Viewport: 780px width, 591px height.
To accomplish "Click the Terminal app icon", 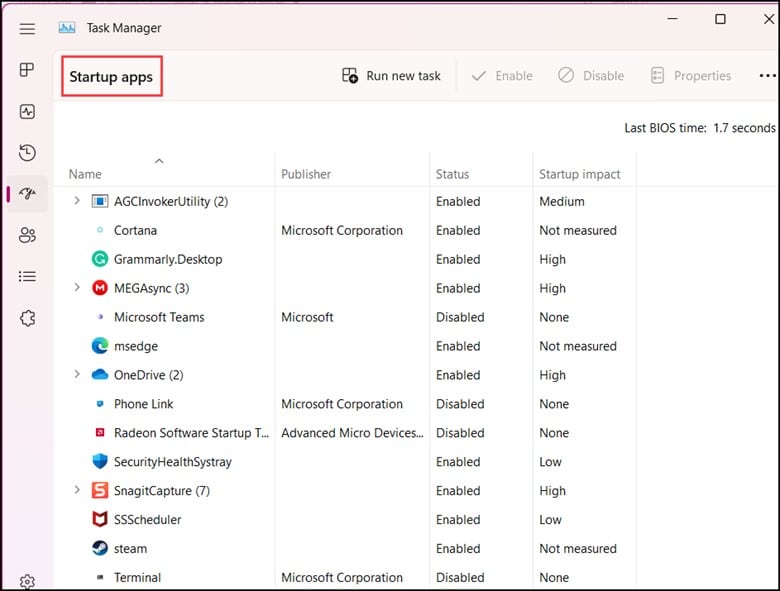I will [x=100, y=577].
